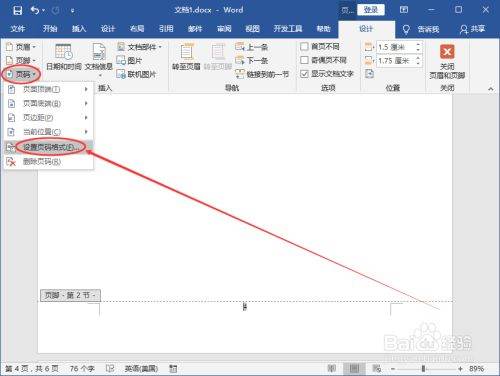Viewport: 500px width, 376px height.
Task: Uncheck the 显示文档文字 checkbox
Action: tap(304, 74)
